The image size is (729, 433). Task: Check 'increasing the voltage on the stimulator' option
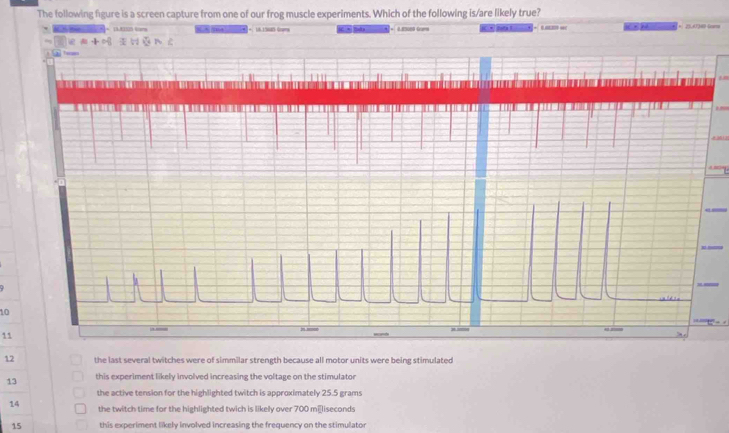click(x=78, y=376)
